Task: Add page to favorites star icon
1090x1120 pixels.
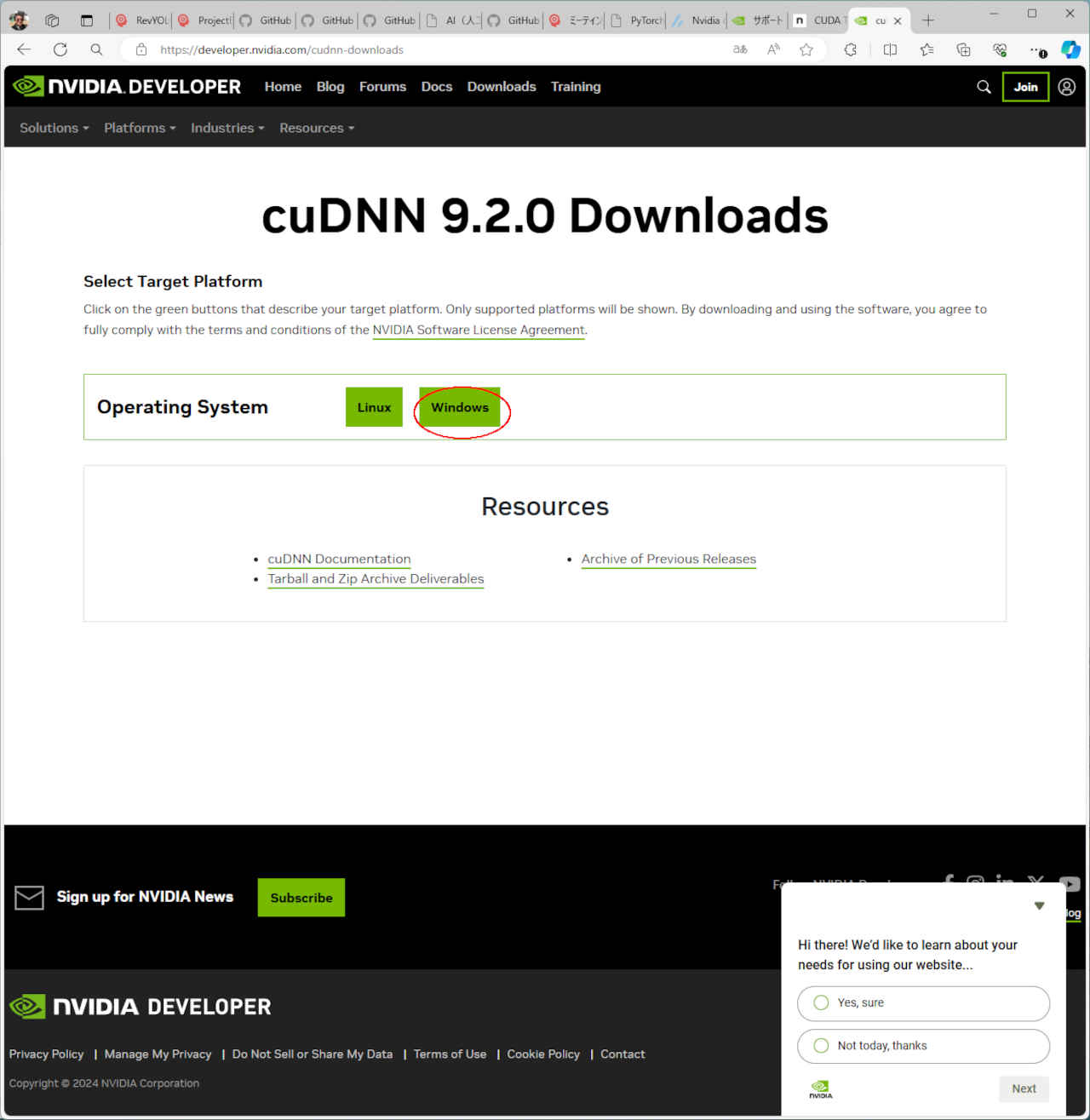Action: click(806, 49)
